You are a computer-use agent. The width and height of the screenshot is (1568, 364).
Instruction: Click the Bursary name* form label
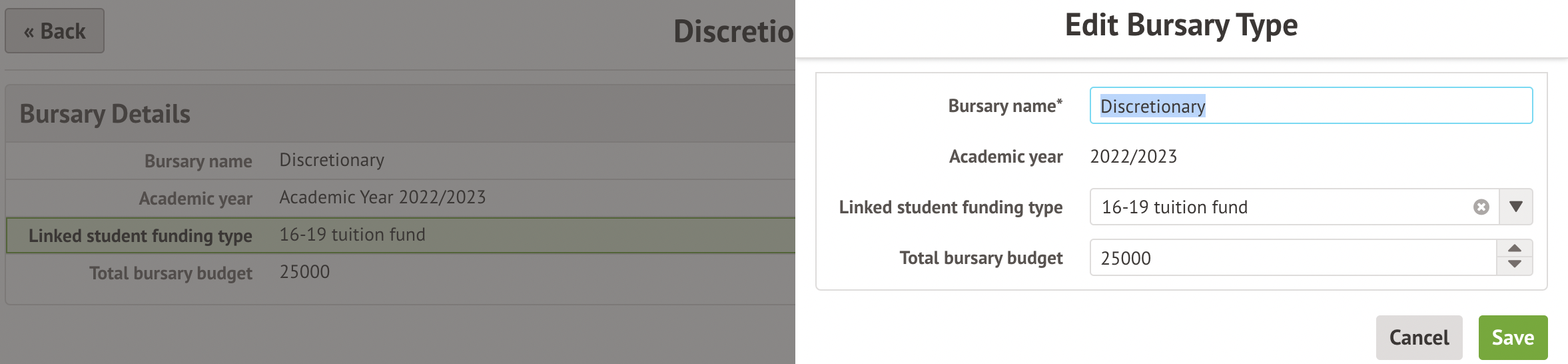point(1005,106)
